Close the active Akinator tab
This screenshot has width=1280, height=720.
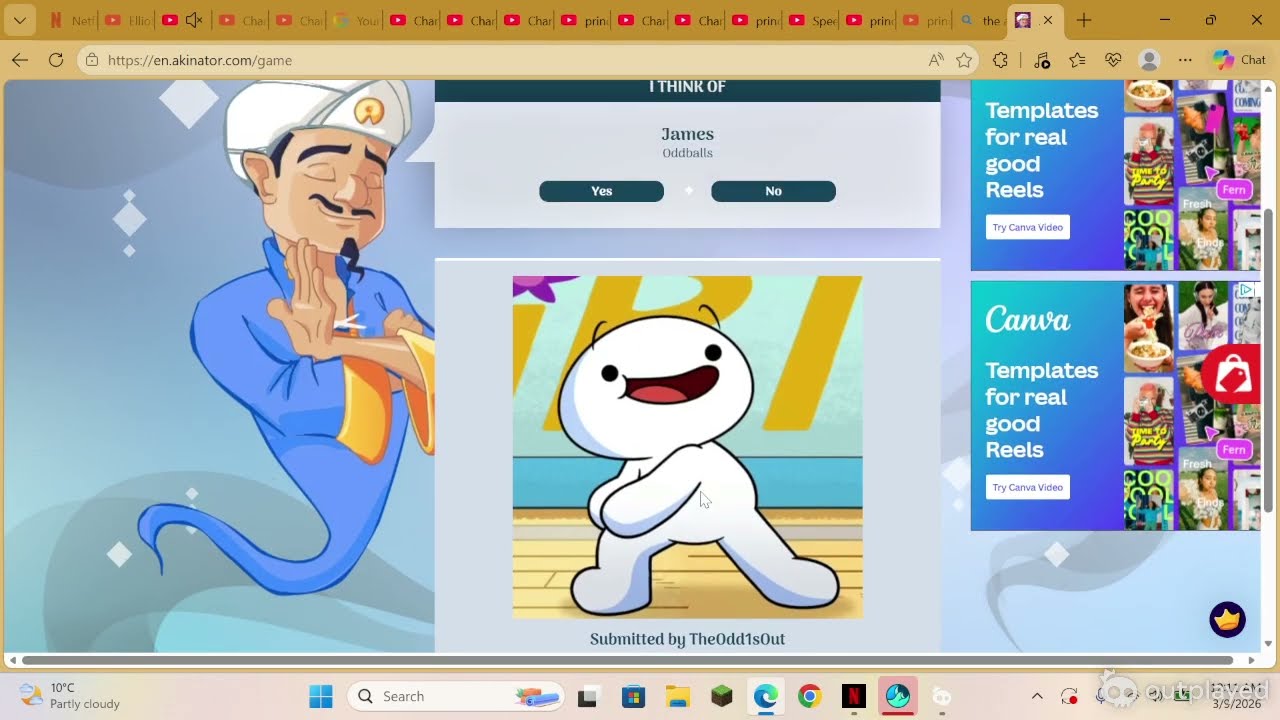[x=1047, y=20]
